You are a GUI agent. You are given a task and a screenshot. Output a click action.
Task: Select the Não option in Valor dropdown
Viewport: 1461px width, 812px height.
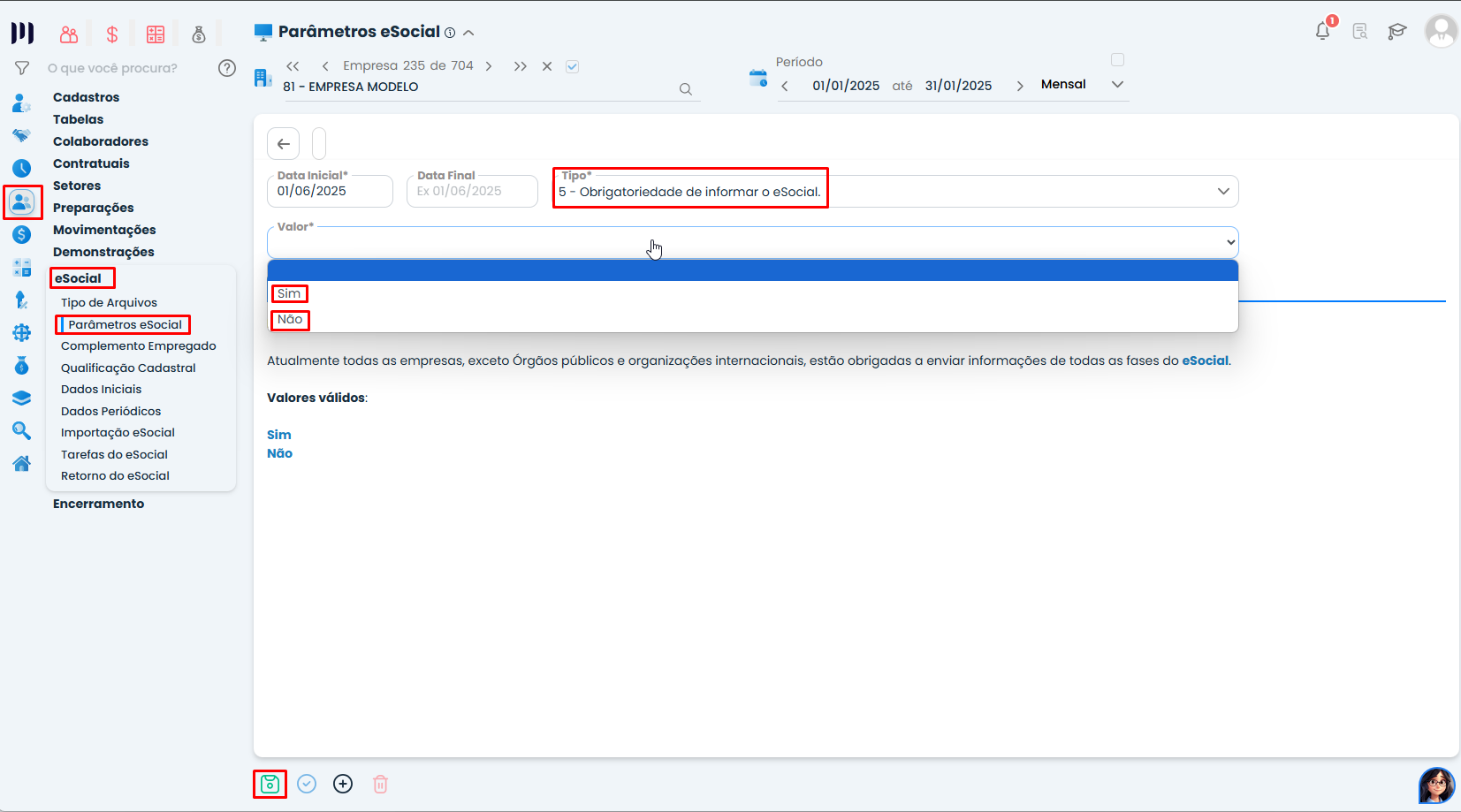(290, 319)
